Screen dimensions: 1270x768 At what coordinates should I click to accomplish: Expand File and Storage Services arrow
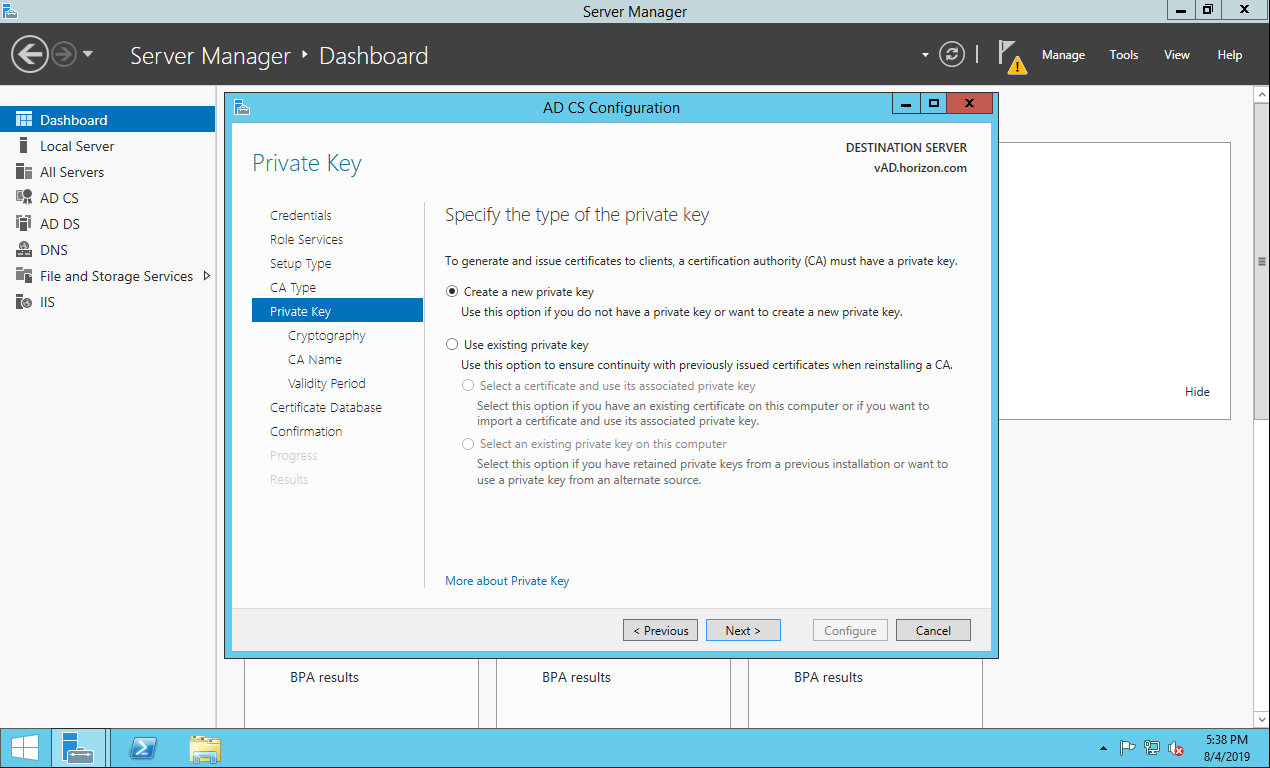pyautogui.click(x=207, y=276)
